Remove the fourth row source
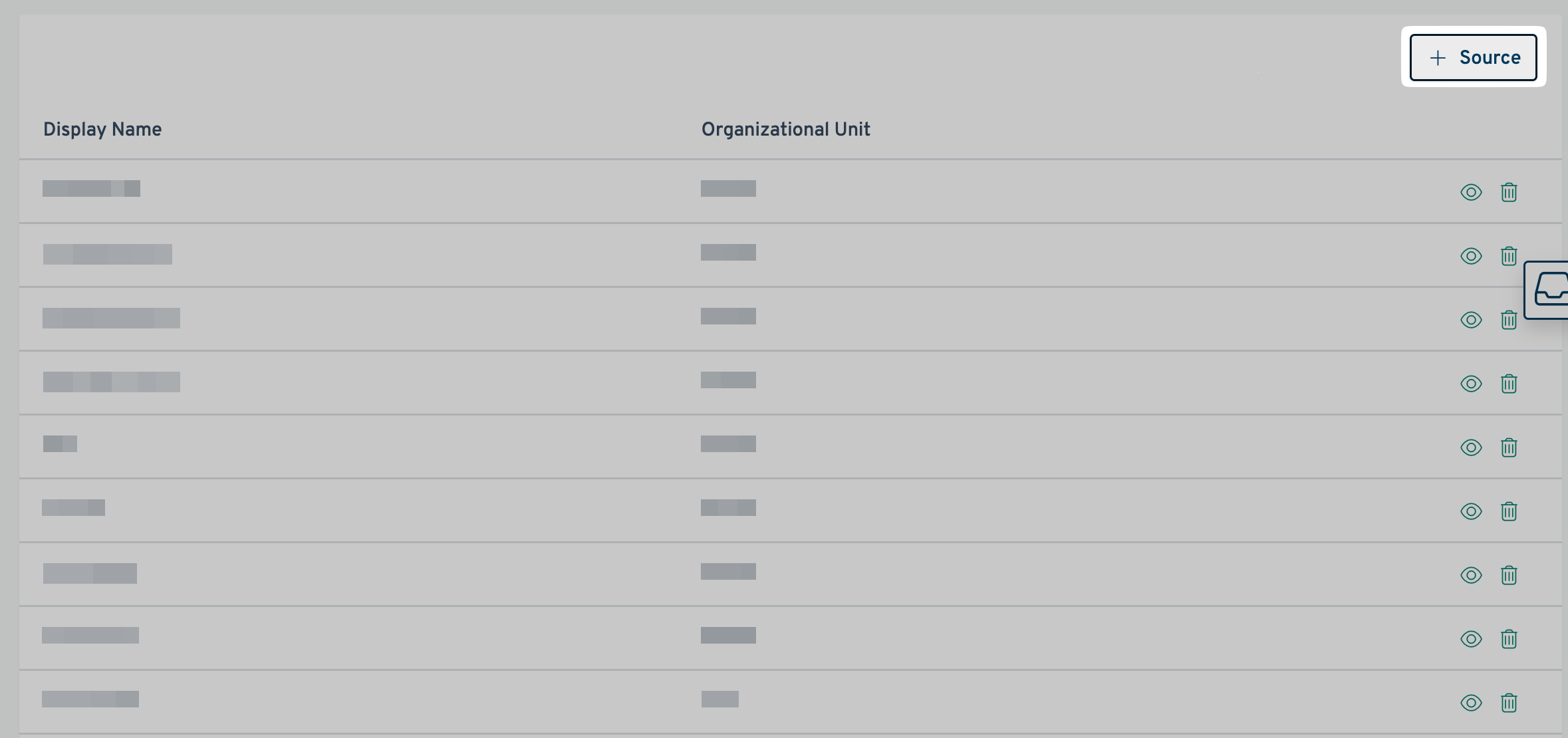 pos(1509,384)
